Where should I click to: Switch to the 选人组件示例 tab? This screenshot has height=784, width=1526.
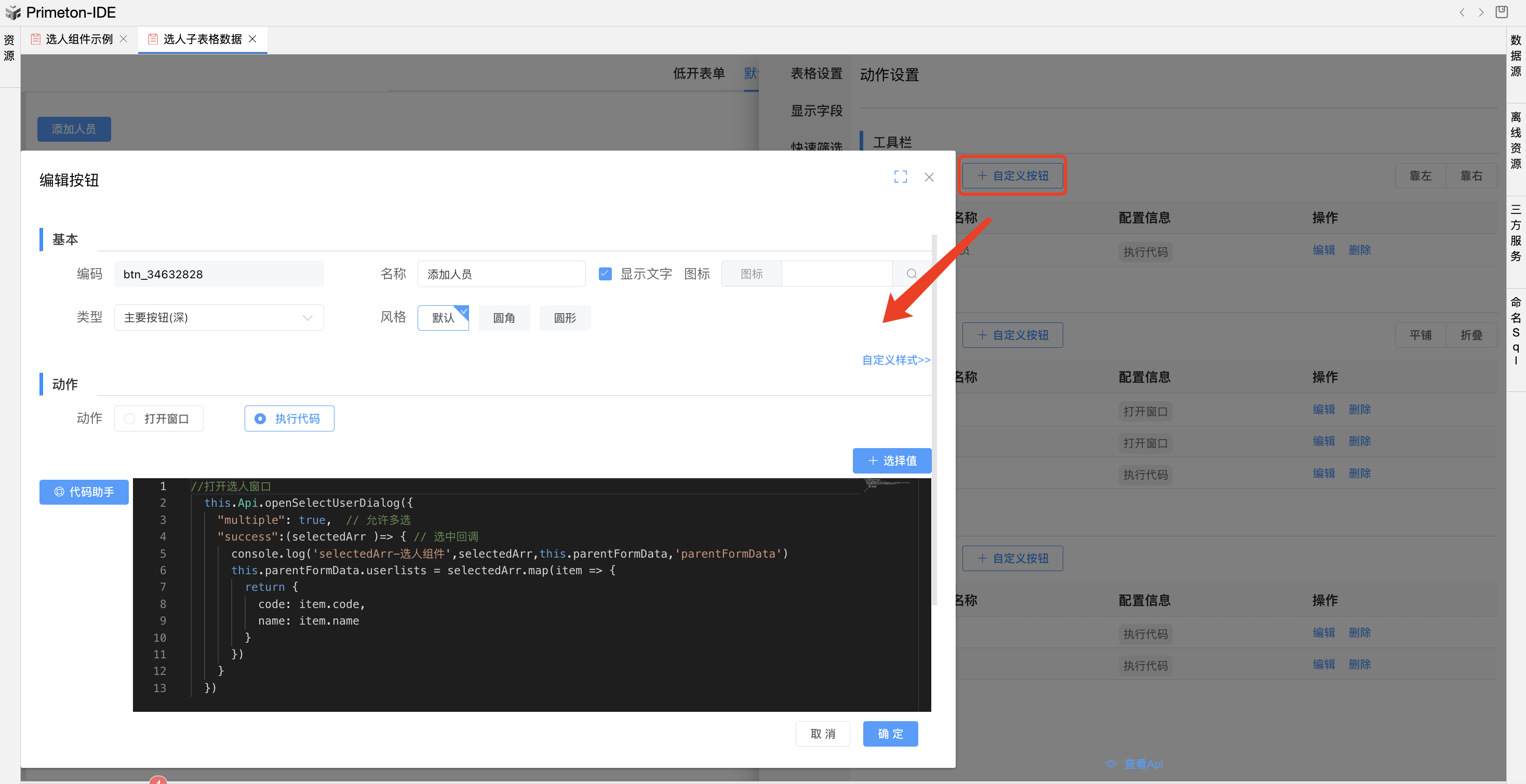click(x=78, y=39)
